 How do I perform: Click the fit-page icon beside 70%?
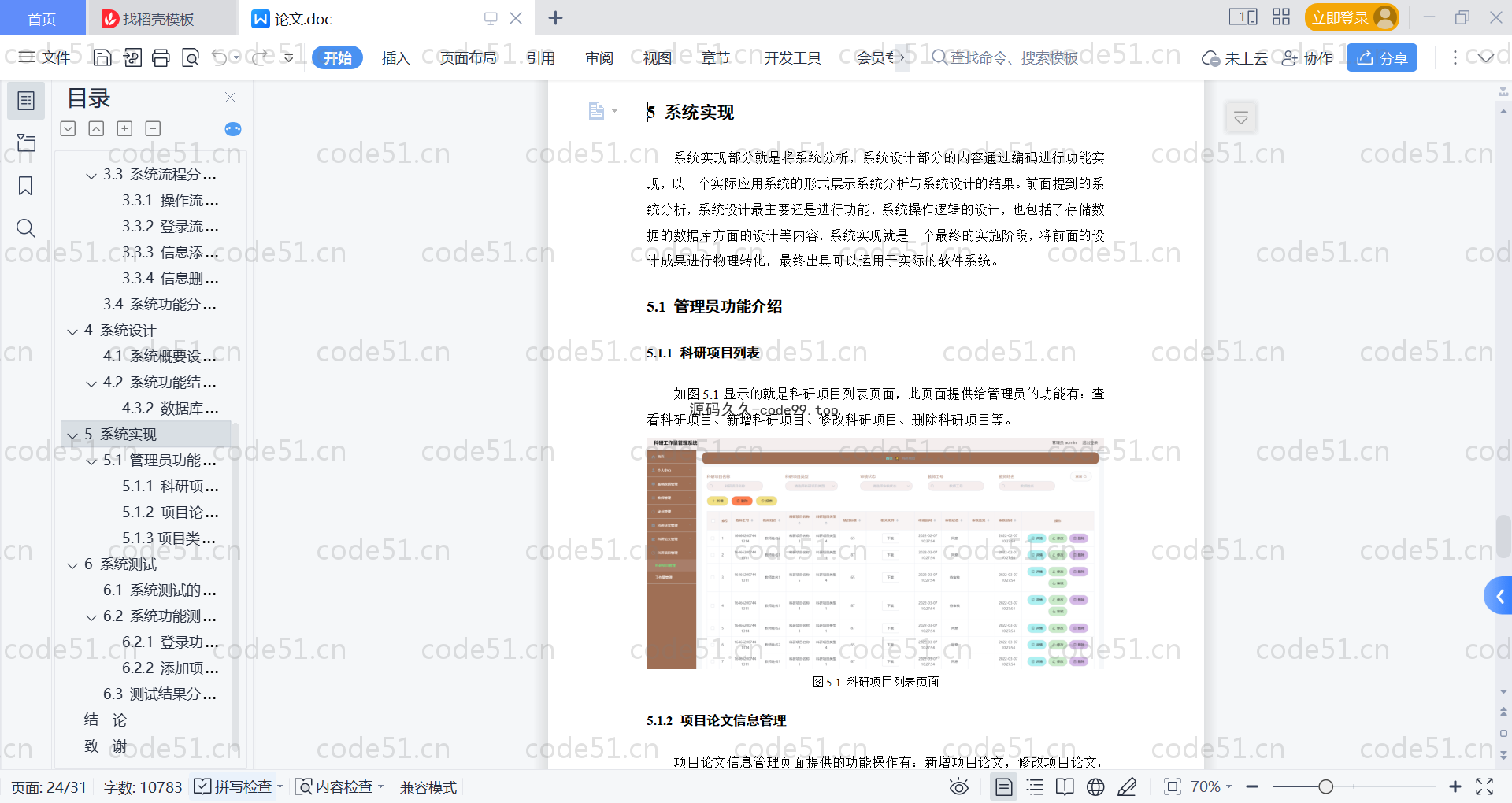[1173, 786]
